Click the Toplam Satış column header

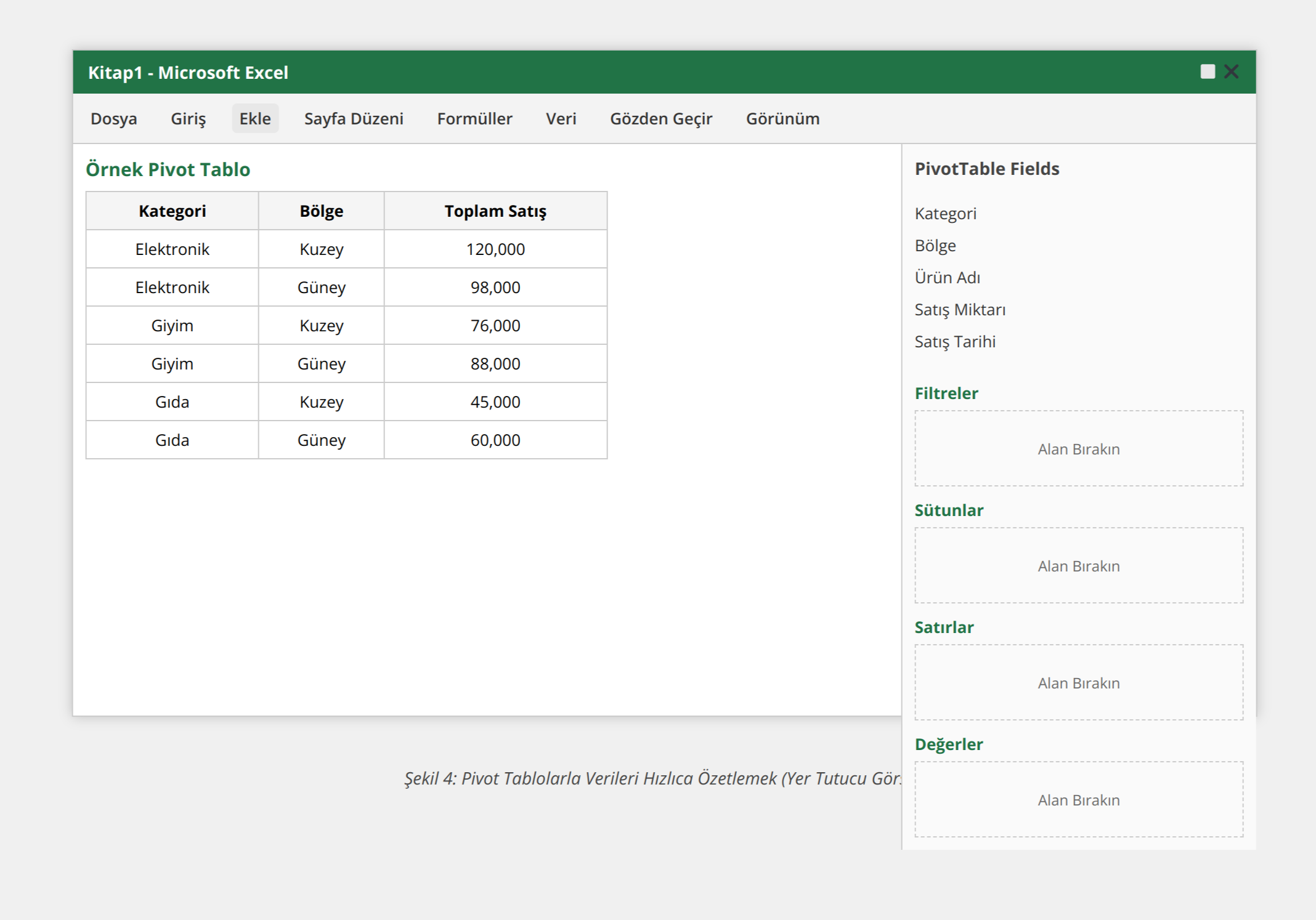pos(495,211)
